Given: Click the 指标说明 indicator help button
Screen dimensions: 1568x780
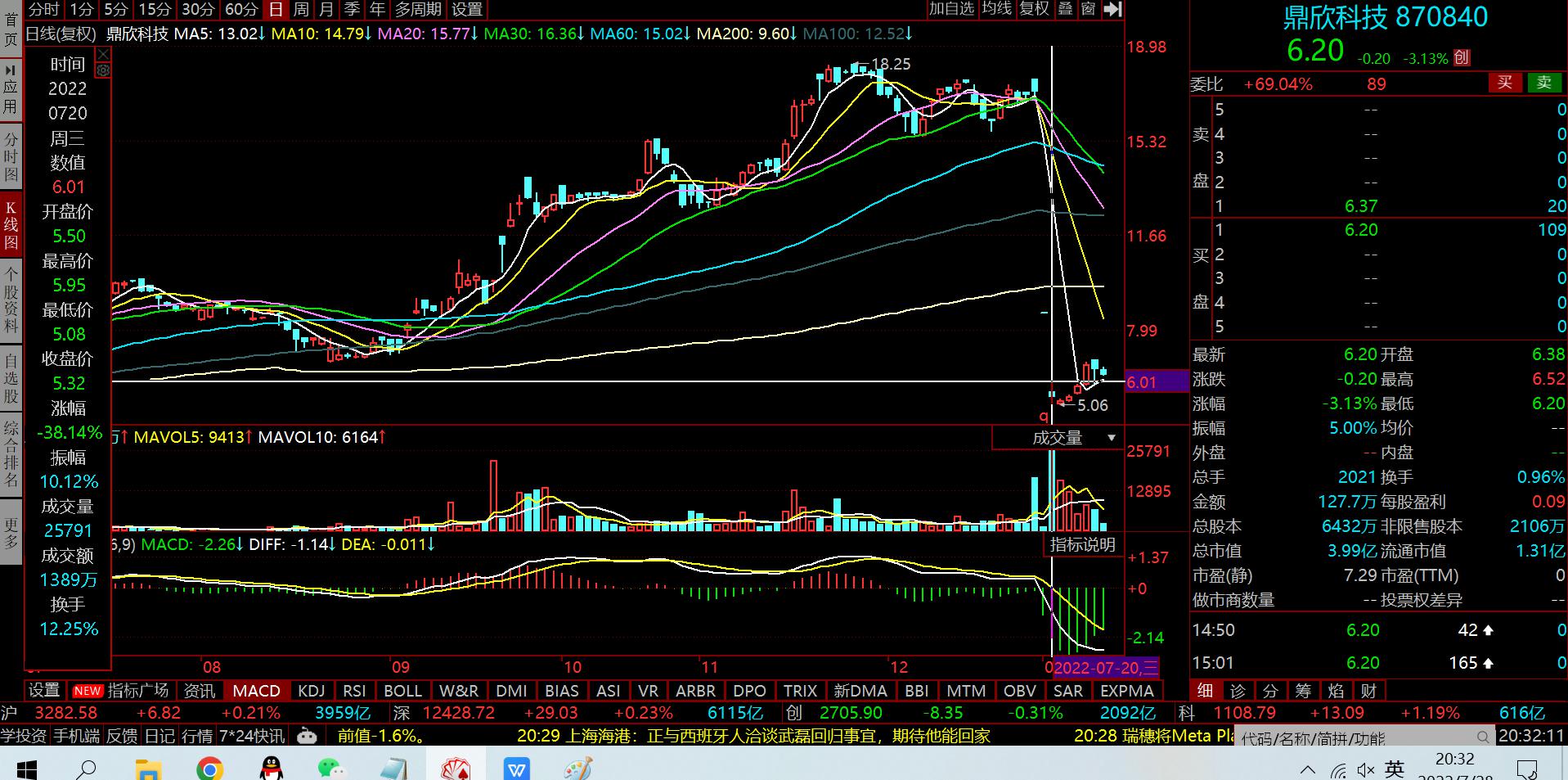Looking at the screenshot, I should click(x=1082, y=545).
